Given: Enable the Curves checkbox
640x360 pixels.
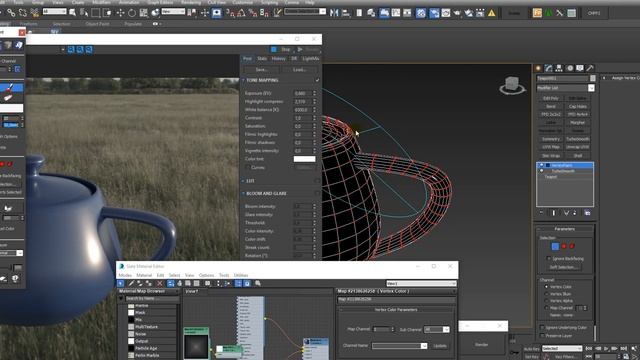Looking at the screenshot, I should click(247, 167).
